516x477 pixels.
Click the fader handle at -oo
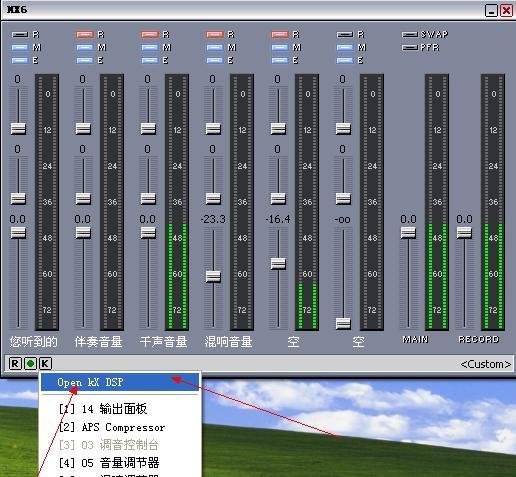(343, 323)
